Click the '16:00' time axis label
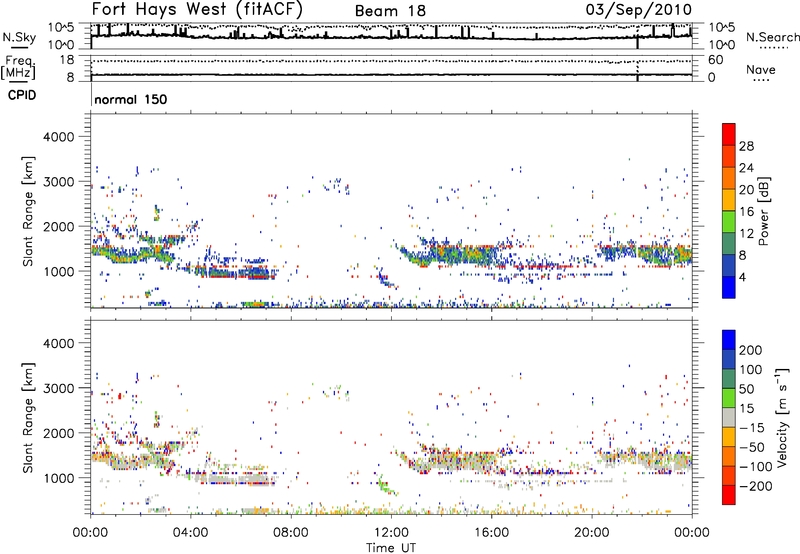Image resolution: width=800 pixels, height=554 pixels. click(491, 533)
